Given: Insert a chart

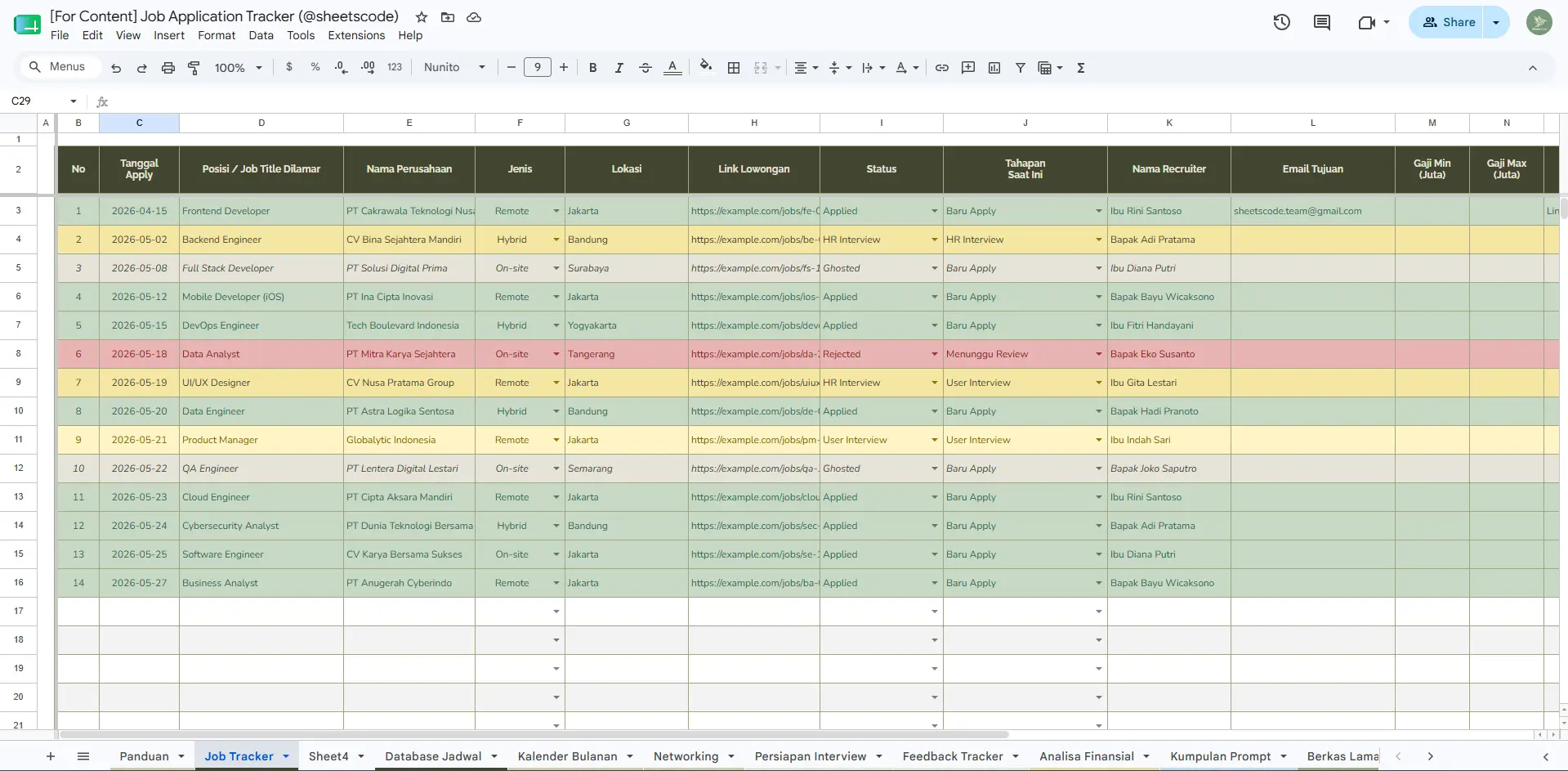Looking at the screenshot, I should [x=994, y=68].
